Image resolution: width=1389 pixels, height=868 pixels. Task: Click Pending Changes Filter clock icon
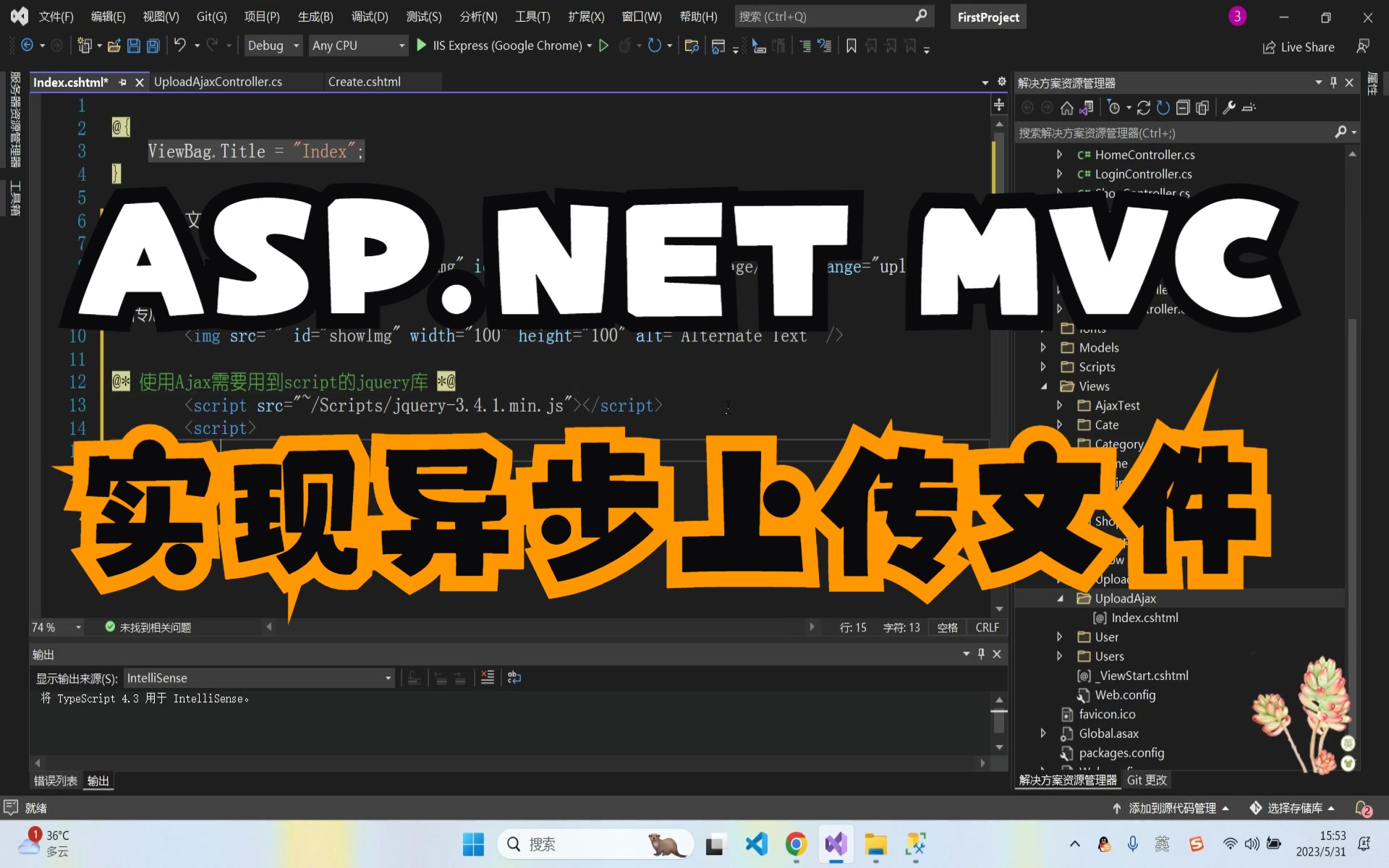click(1114, 108)
